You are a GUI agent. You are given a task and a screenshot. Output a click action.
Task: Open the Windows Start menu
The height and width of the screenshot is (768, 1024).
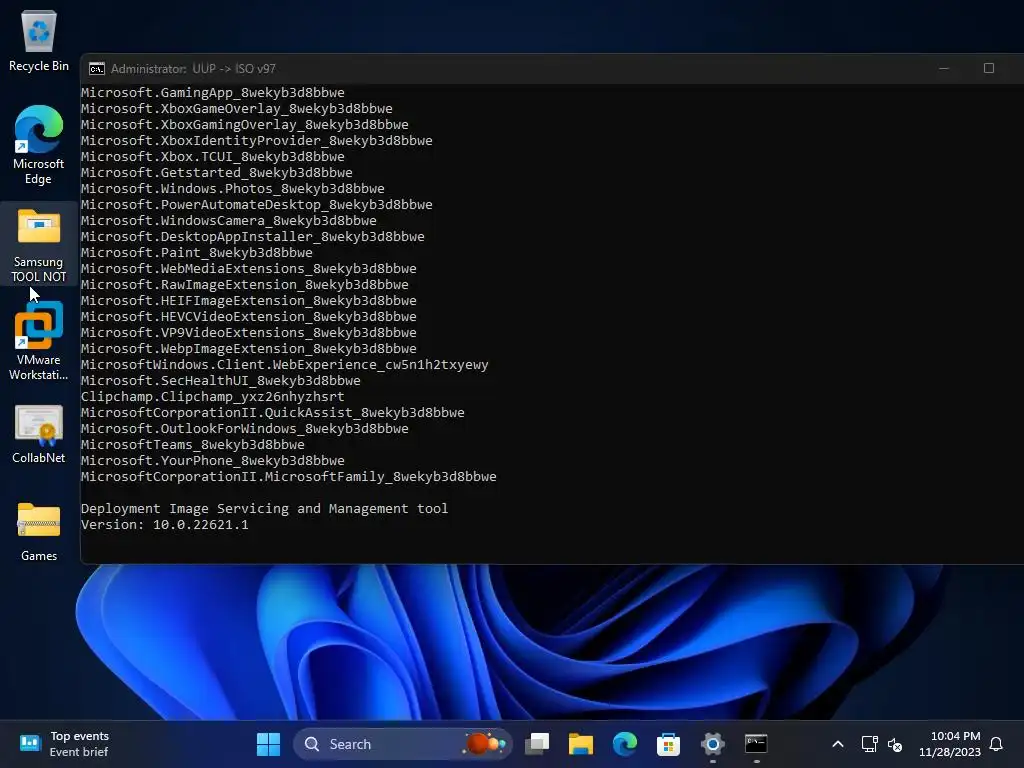coord(268,744)
